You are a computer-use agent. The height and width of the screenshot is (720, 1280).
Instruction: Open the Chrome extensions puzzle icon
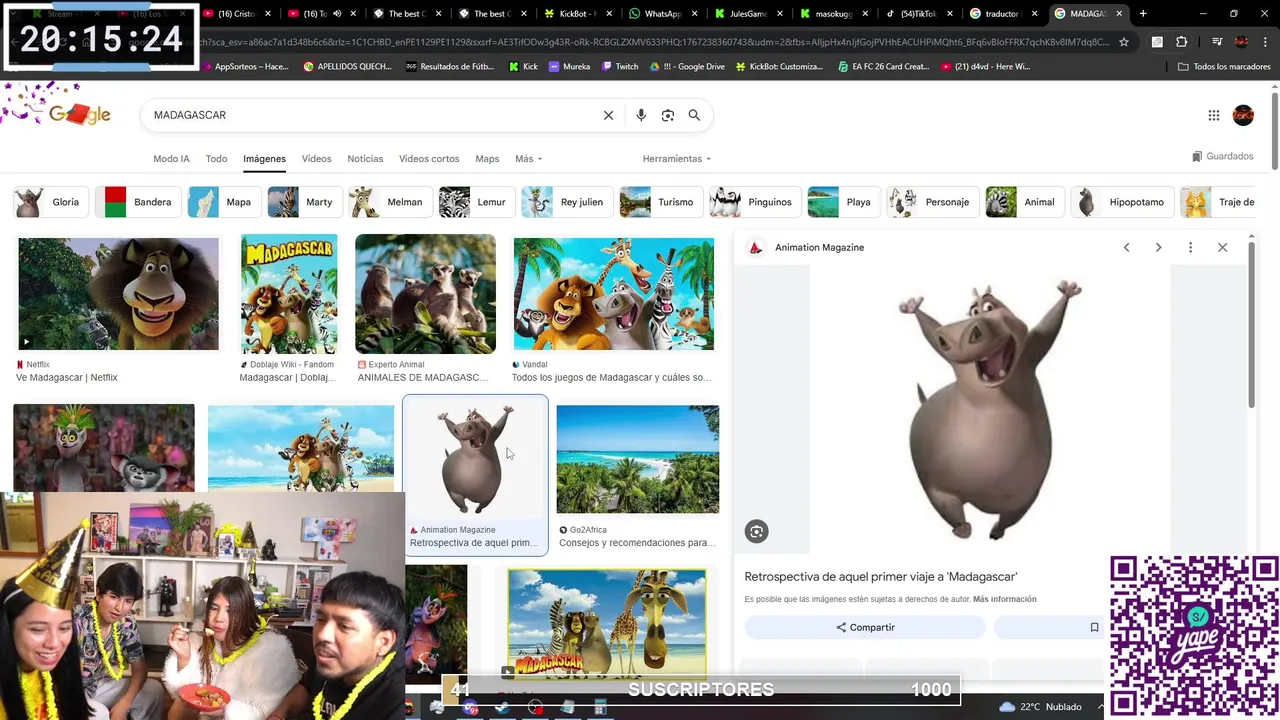pos(1182,42)
